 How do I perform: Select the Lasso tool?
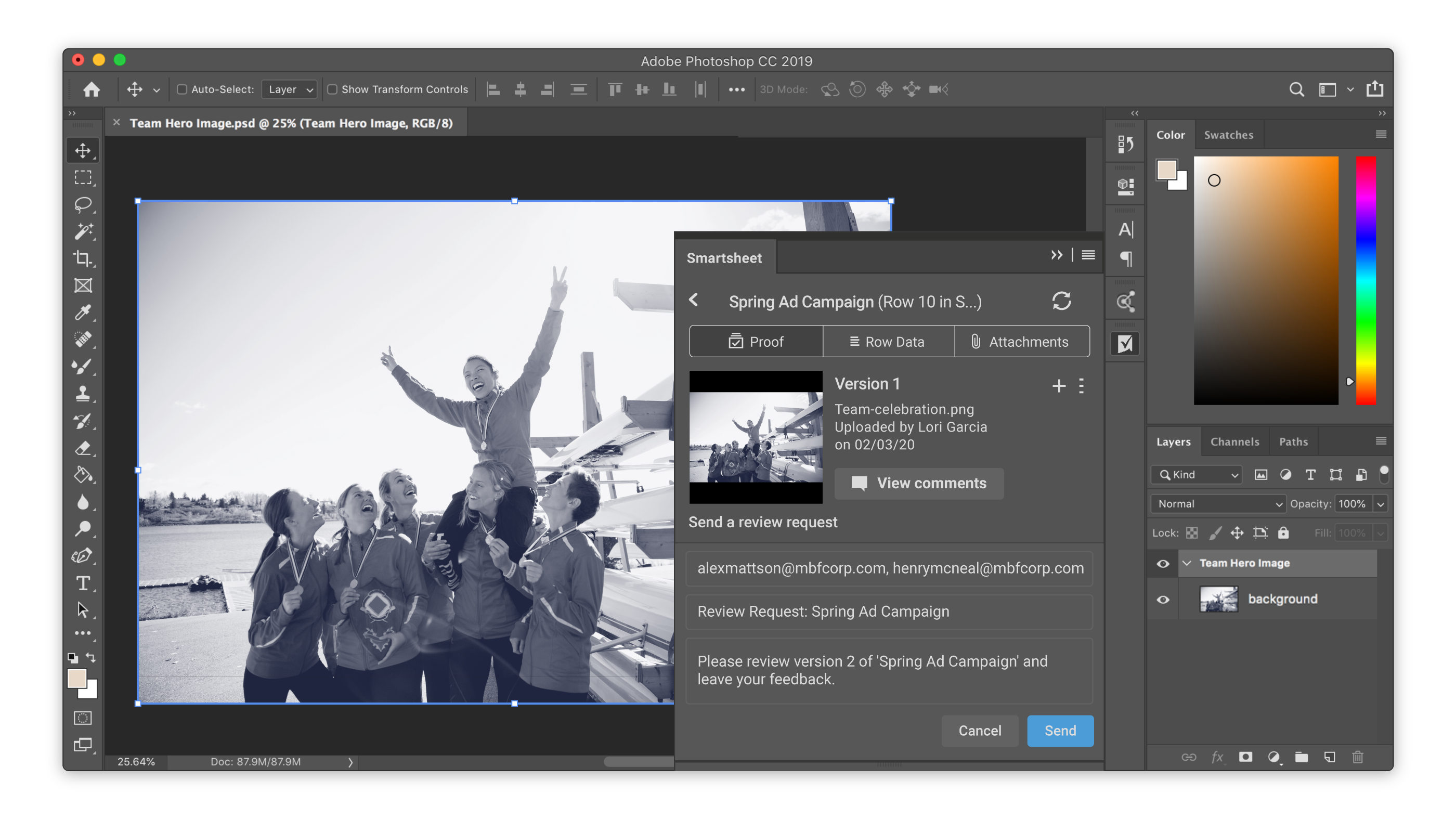tap(83, 204)
